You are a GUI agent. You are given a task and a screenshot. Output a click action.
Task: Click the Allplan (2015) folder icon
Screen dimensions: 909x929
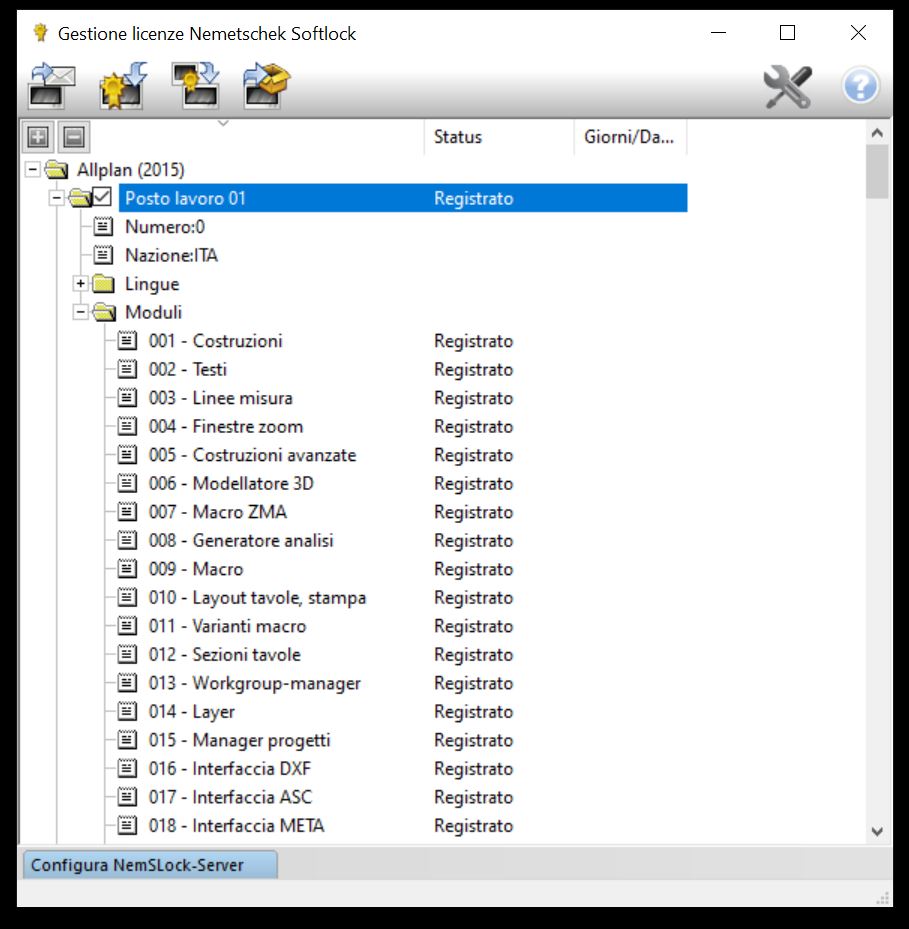56,169
